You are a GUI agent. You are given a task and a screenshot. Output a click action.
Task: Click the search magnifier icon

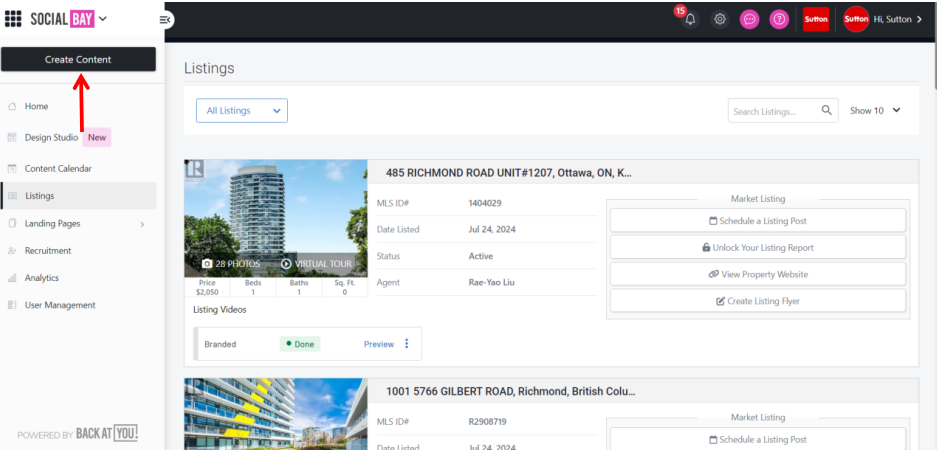tap(826, 111)
